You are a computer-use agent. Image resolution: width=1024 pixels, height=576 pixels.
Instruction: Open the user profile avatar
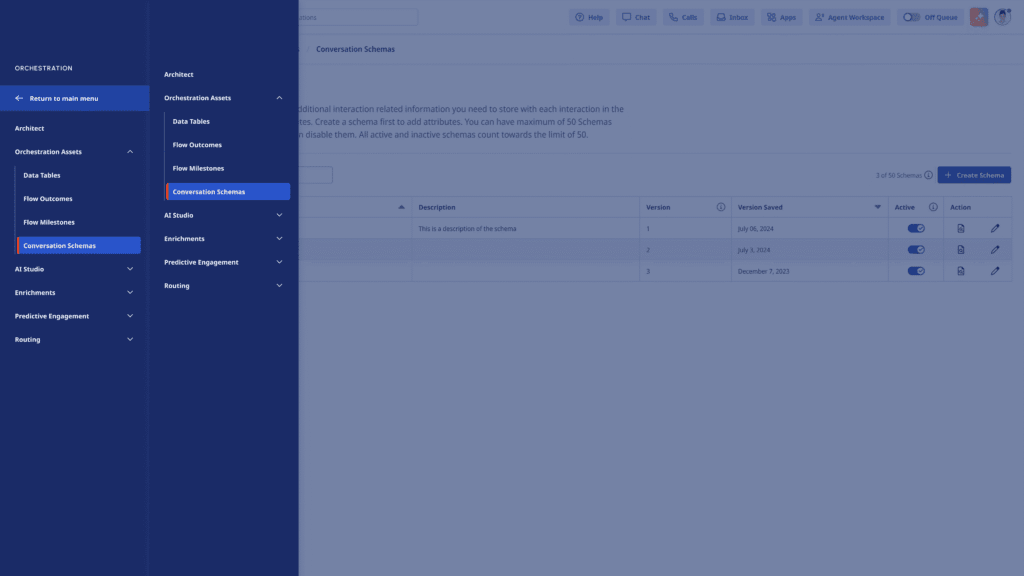[1002, 18]
